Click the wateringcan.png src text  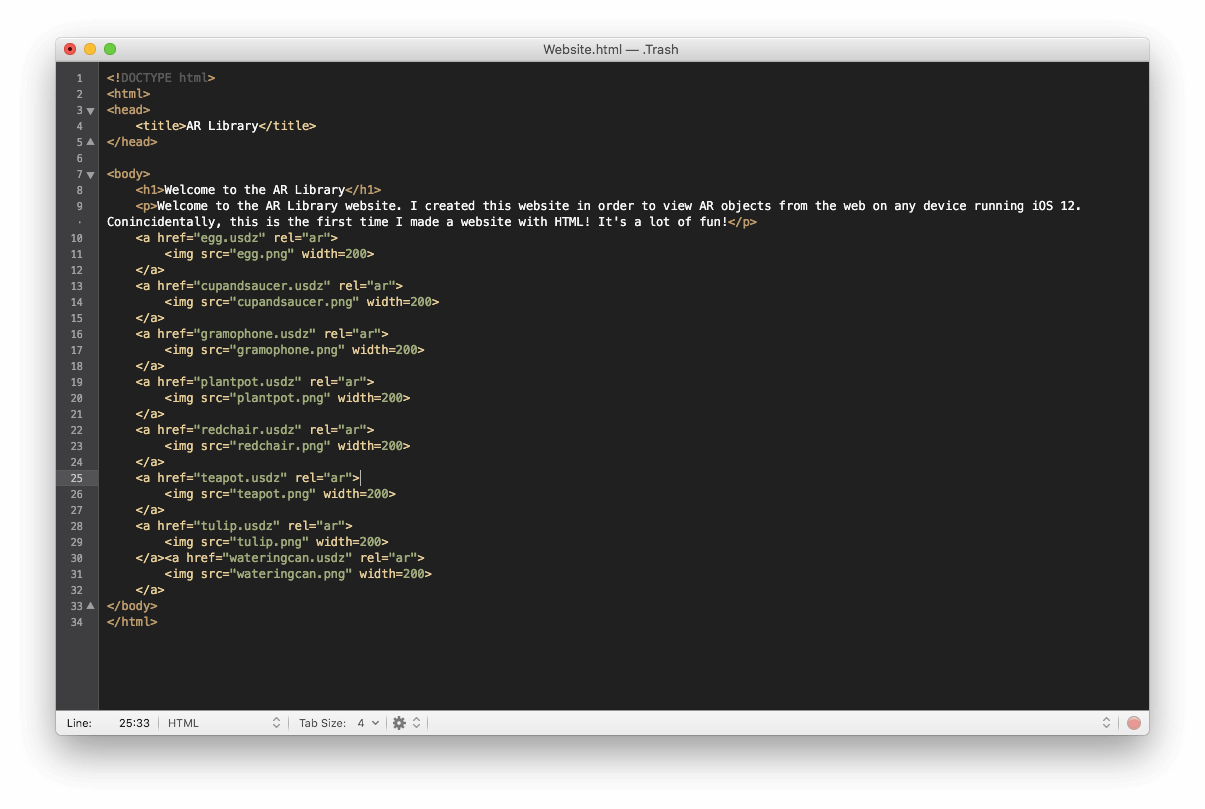(292, 574)
